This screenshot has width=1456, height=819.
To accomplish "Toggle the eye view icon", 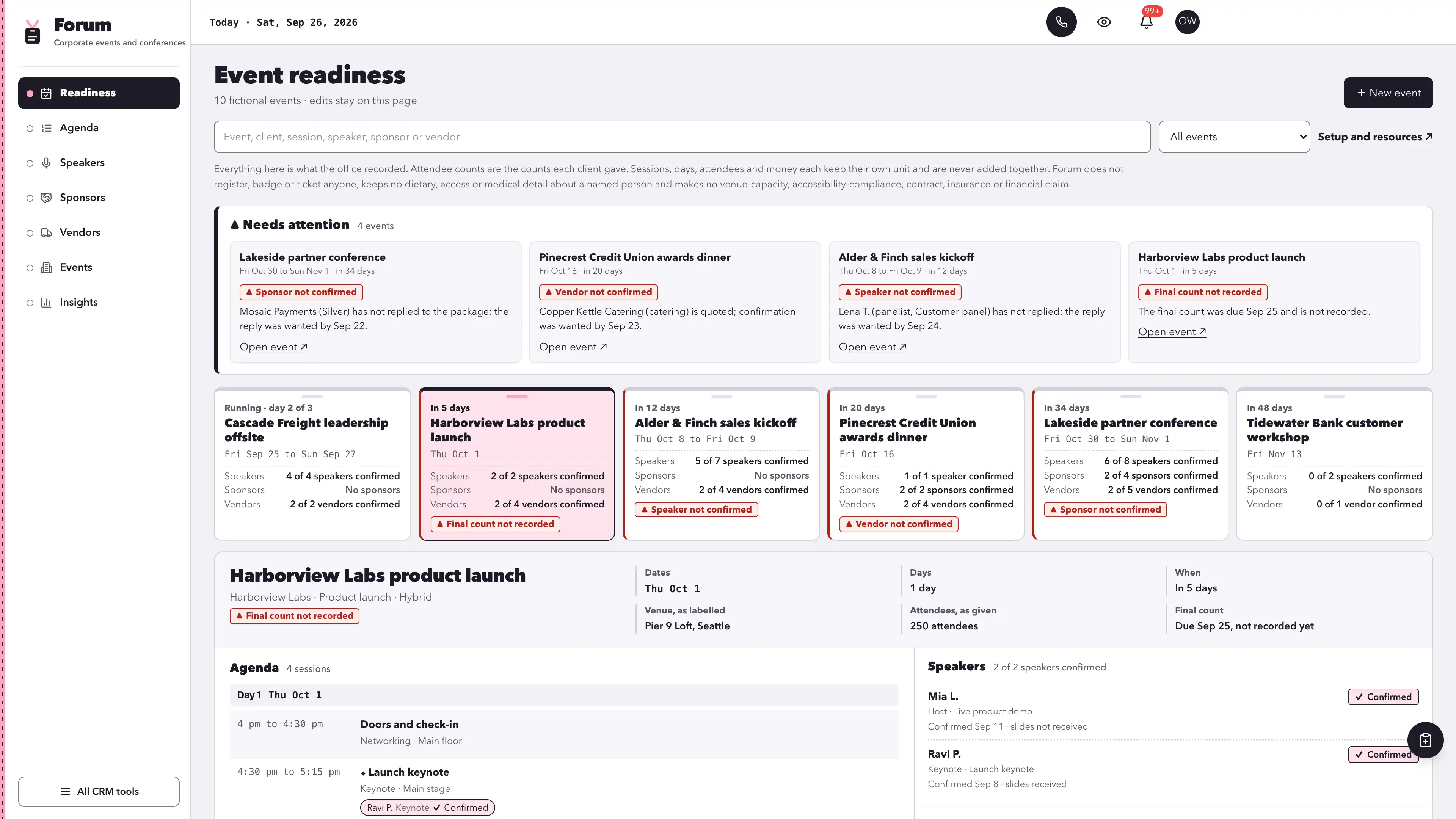I will 1104,22.
